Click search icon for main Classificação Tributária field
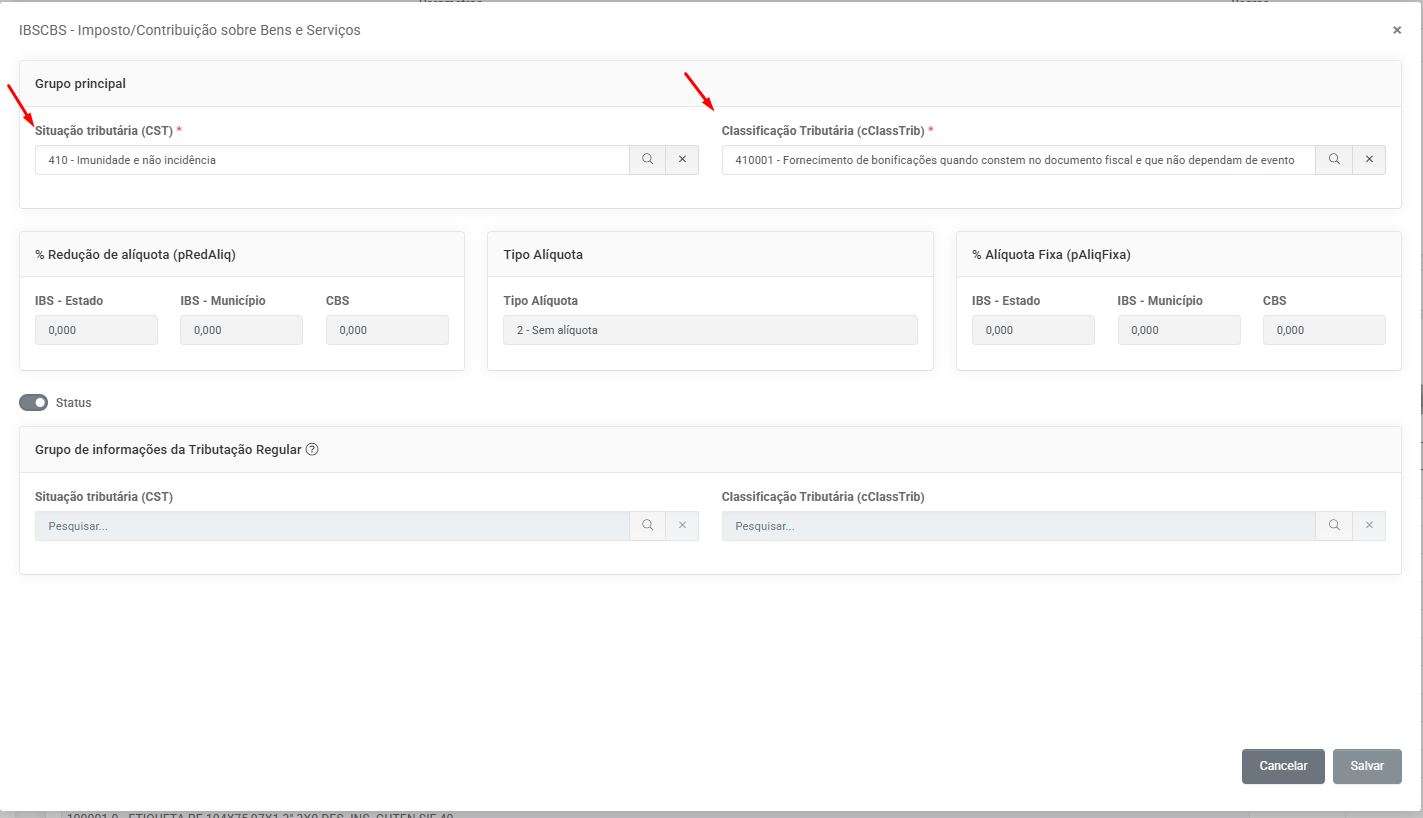Screen dimensions: 1423x818 click(x=1334, y=160)
